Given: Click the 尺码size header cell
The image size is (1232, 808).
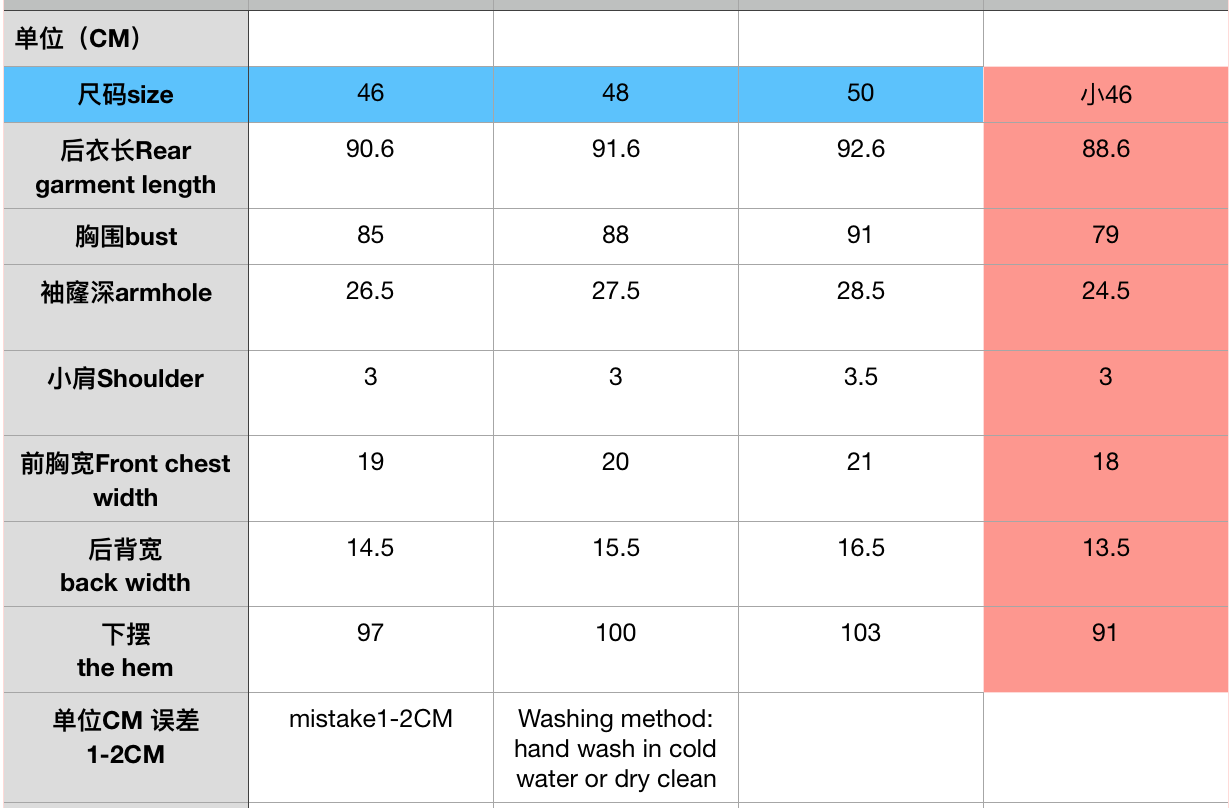Looking at the screenshot, I should [125, 95].
